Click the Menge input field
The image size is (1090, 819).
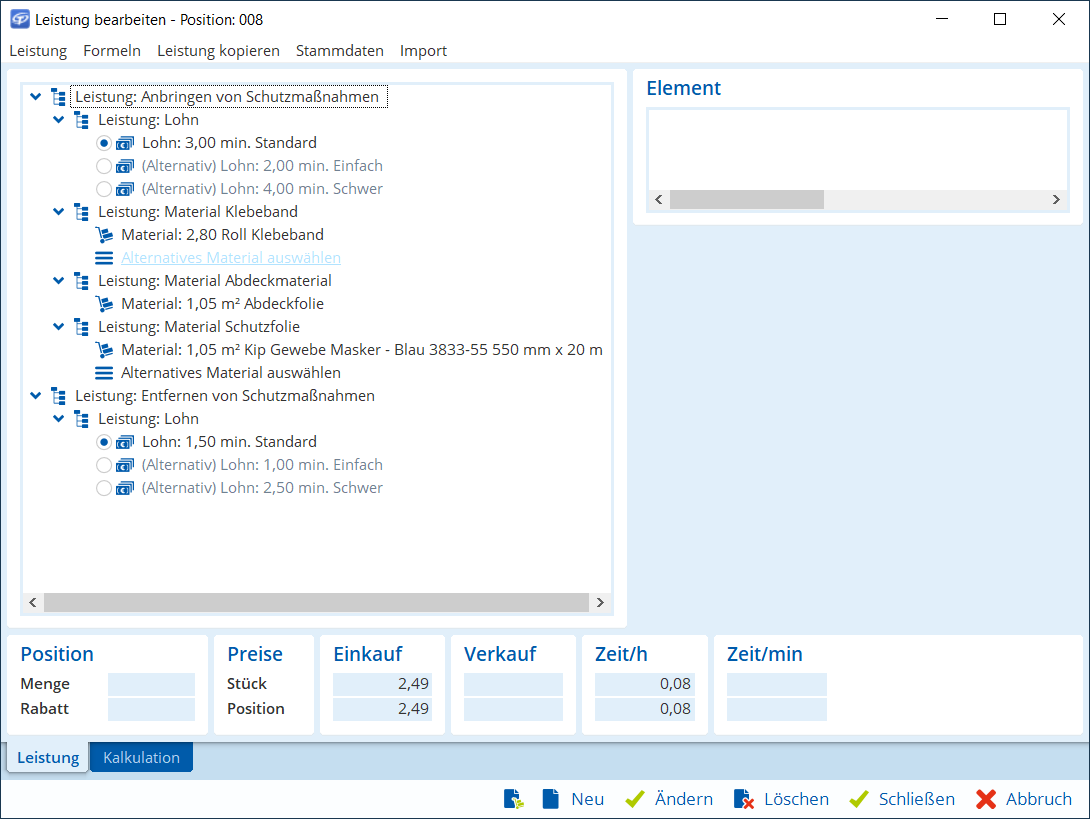[x=151, y=684]
